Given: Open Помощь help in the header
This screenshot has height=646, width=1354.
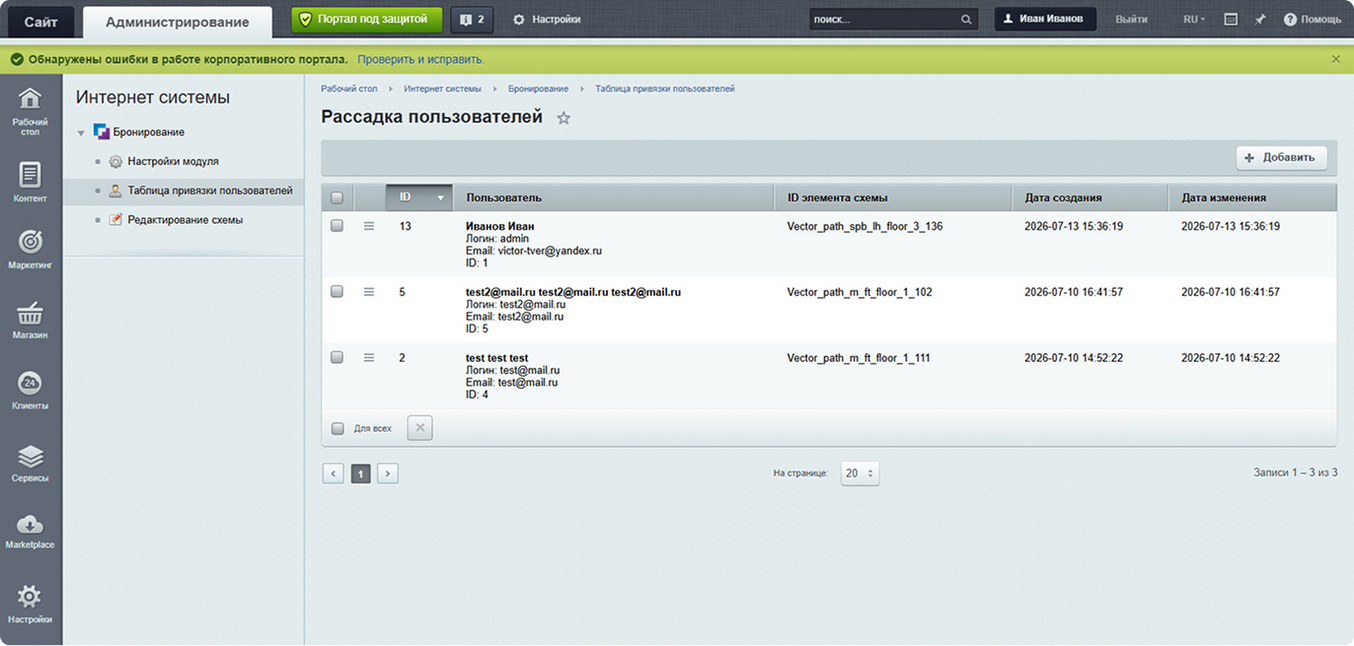Looking at the screenshot, I should [x=1312, y=19].
